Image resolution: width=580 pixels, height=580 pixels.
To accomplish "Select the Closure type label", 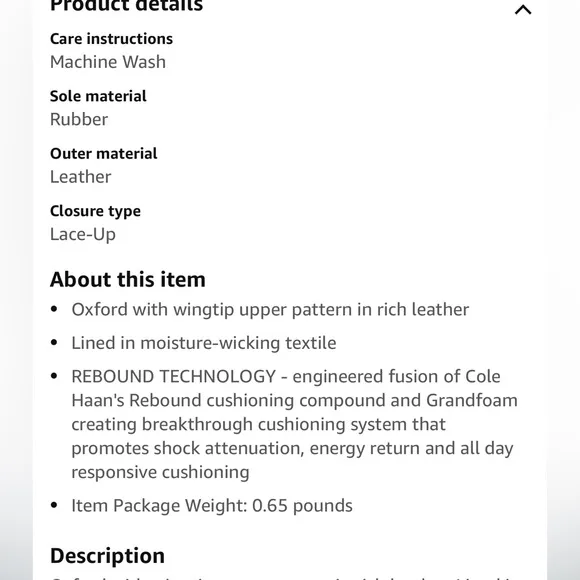I will [95, 211].
